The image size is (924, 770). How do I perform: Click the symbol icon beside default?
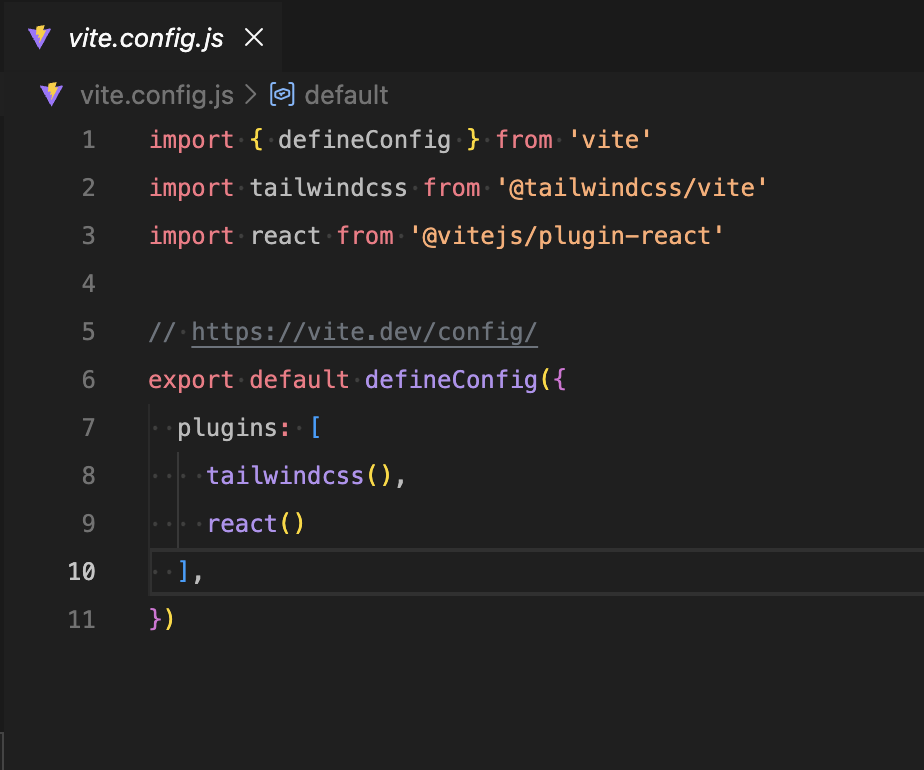click(x=282, y=94)
